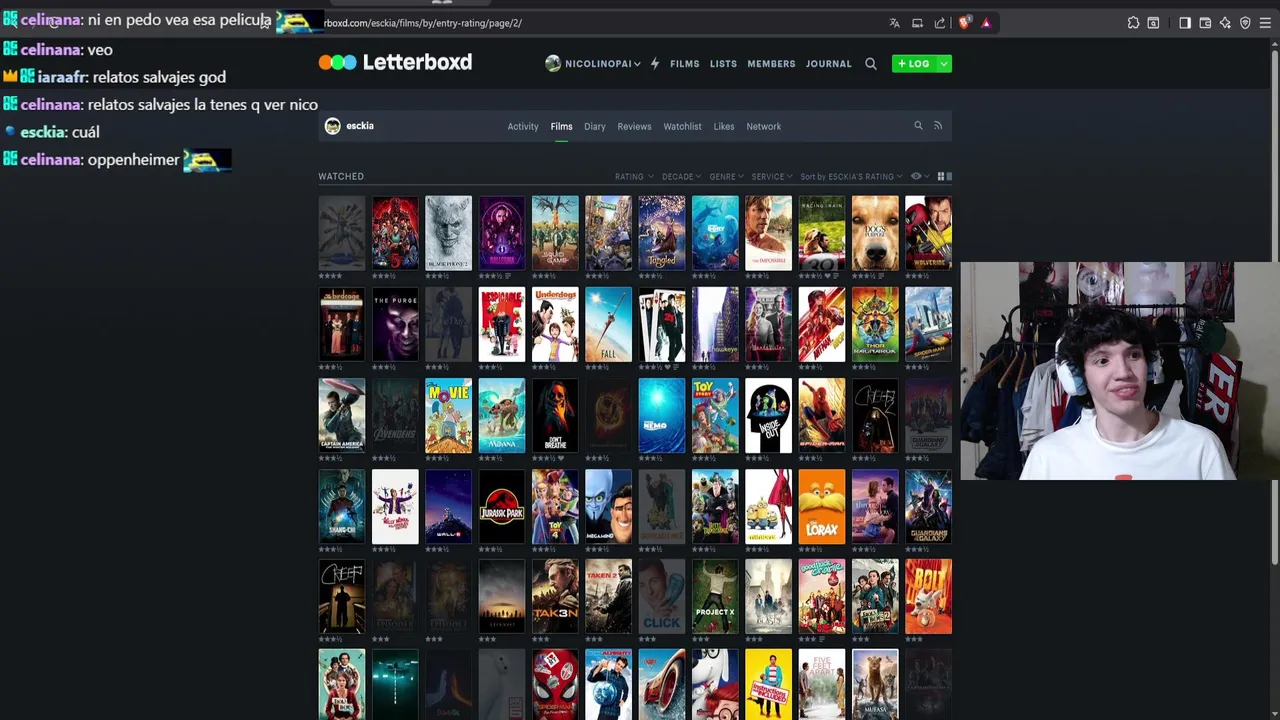Click the Letterboxd logo
1280x720 pixels.
(395, 62)
